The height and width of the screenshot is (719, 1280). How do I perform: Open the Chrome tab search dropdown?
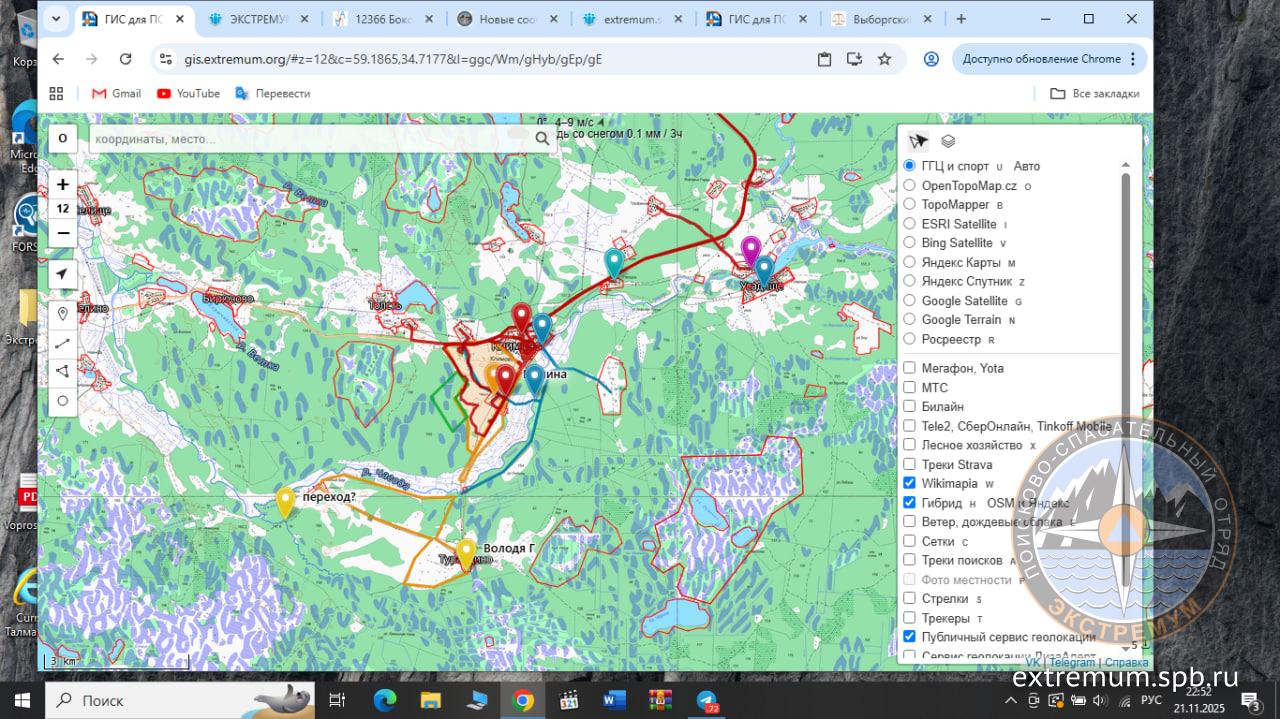(56, 18)
